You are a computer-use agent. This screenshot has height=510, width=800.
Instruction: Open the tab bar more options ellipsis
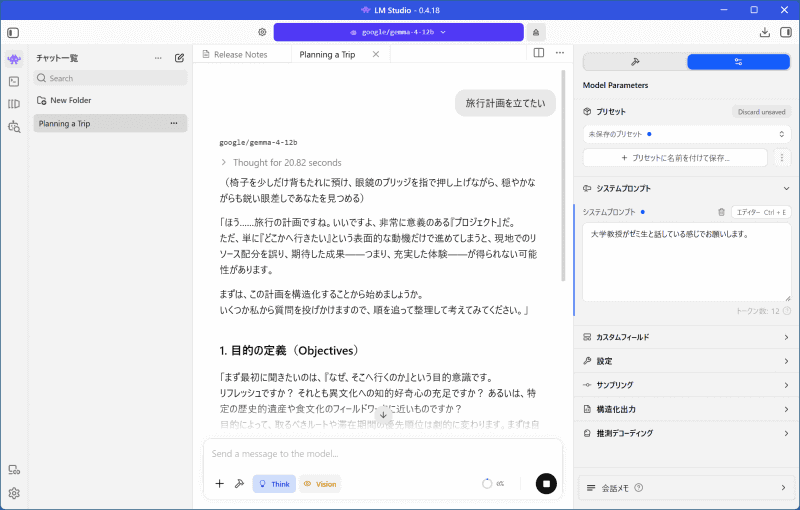[560, 53]
